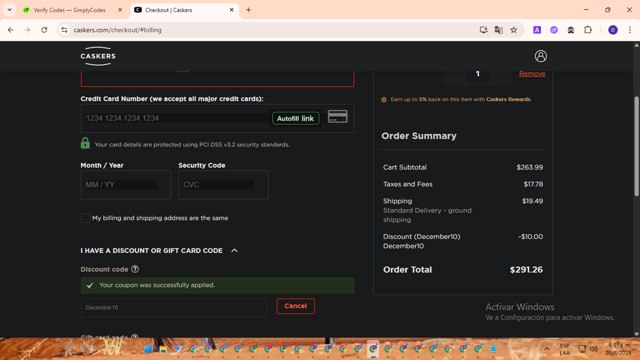Viewport: 640px width, 360px height.
Task: Open the user account icon
Action: click(541, 56)
